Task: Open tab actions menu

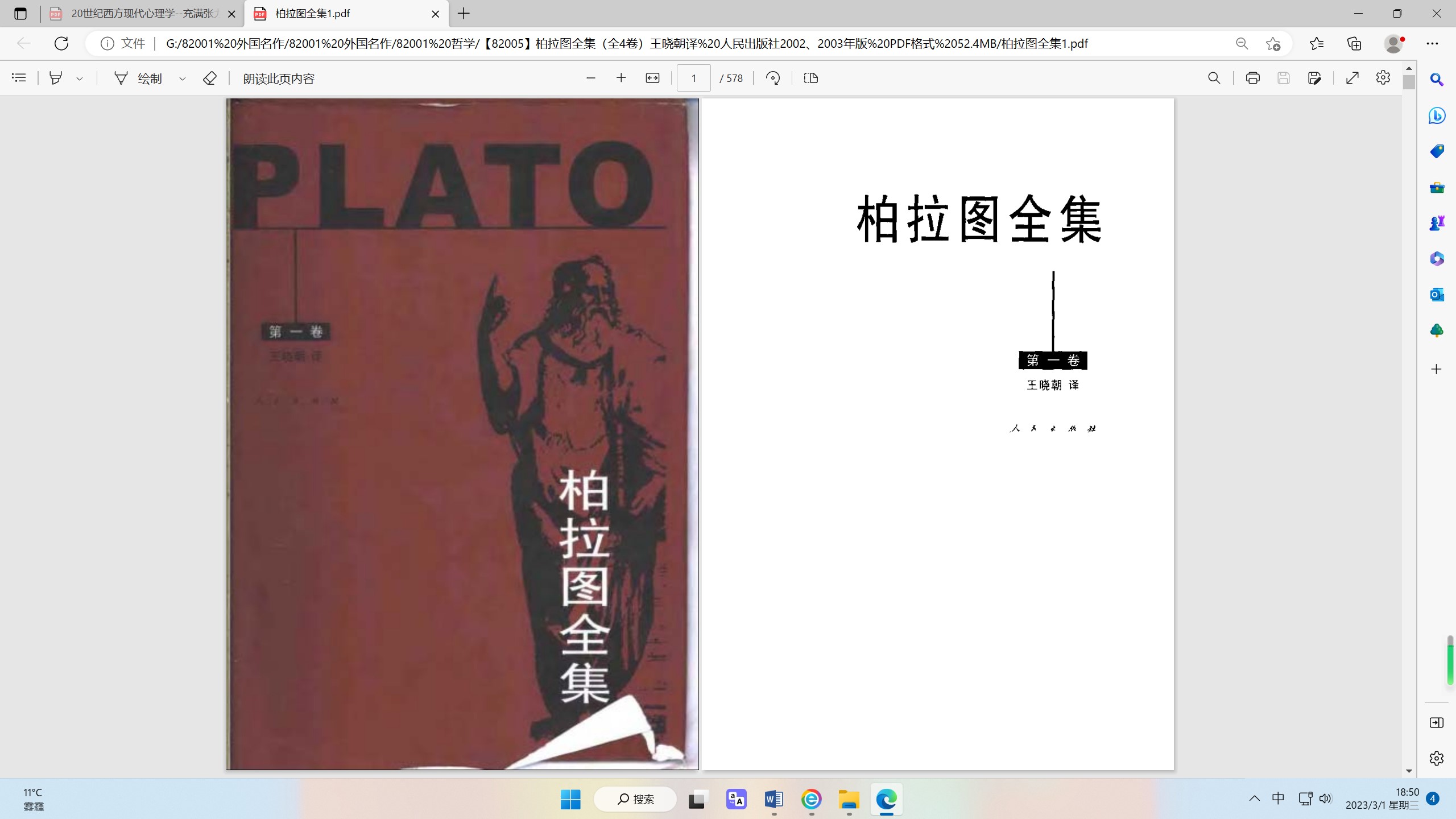Action: coord(20,14)
